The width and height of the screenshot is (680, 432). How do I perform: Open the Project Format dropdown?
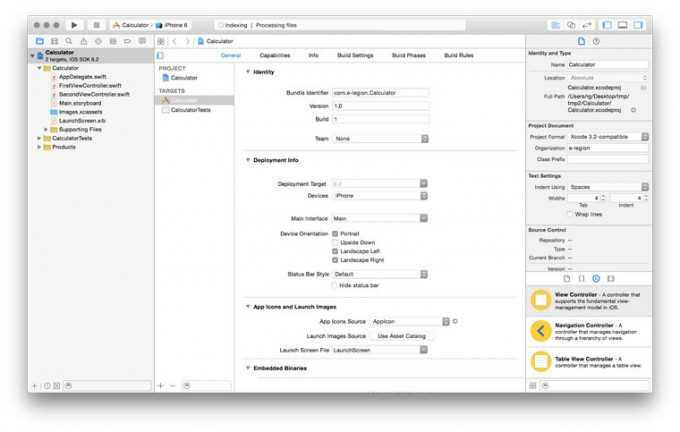(x=608, y=137)
